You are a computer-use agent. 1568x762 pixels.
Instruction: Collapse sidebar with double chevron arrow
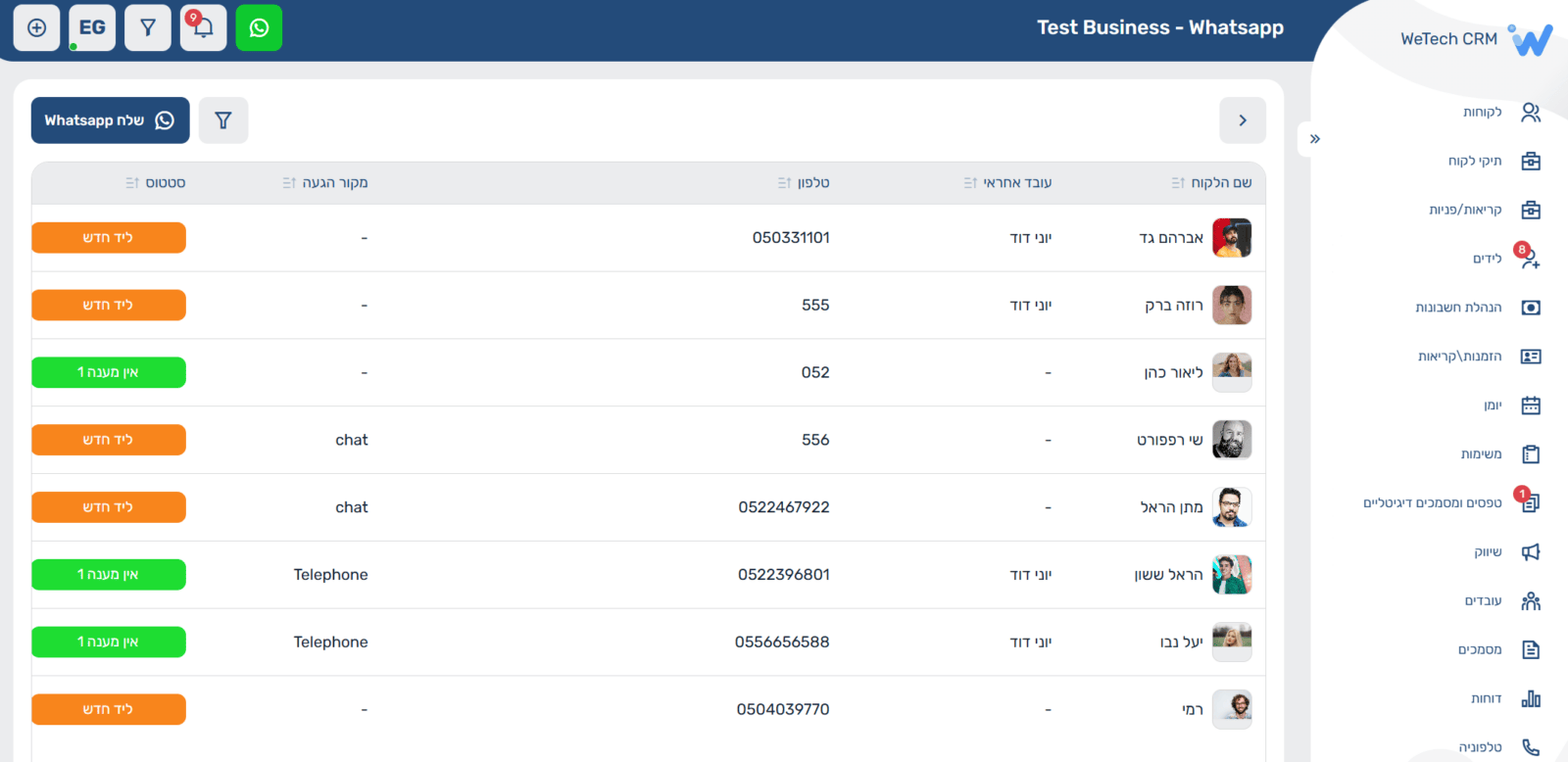pyautogui.click(x=1315, y=139)
